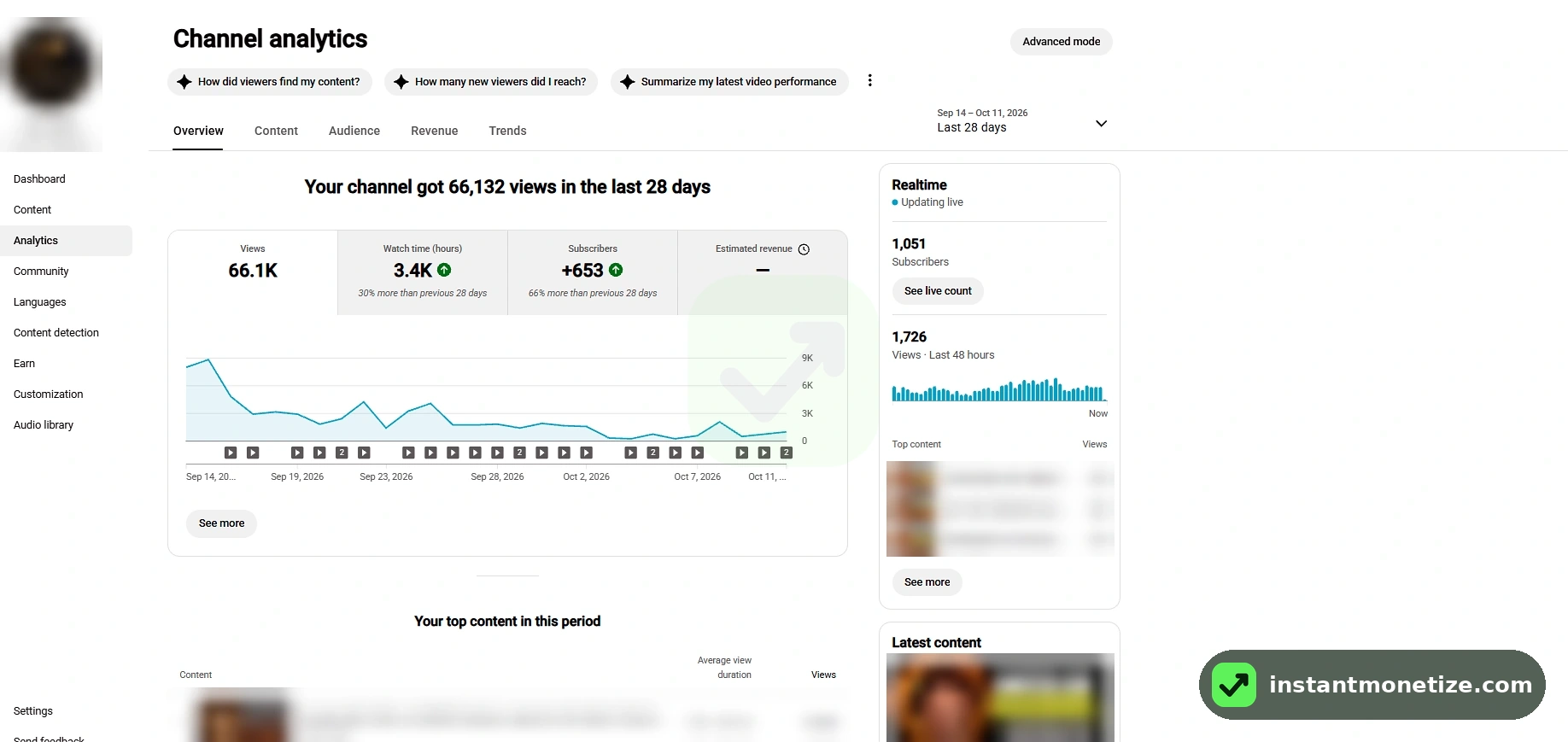
Task: Click the sparkle icon in 'Summarize my latest video' chip
Action: tap(627, 82)
